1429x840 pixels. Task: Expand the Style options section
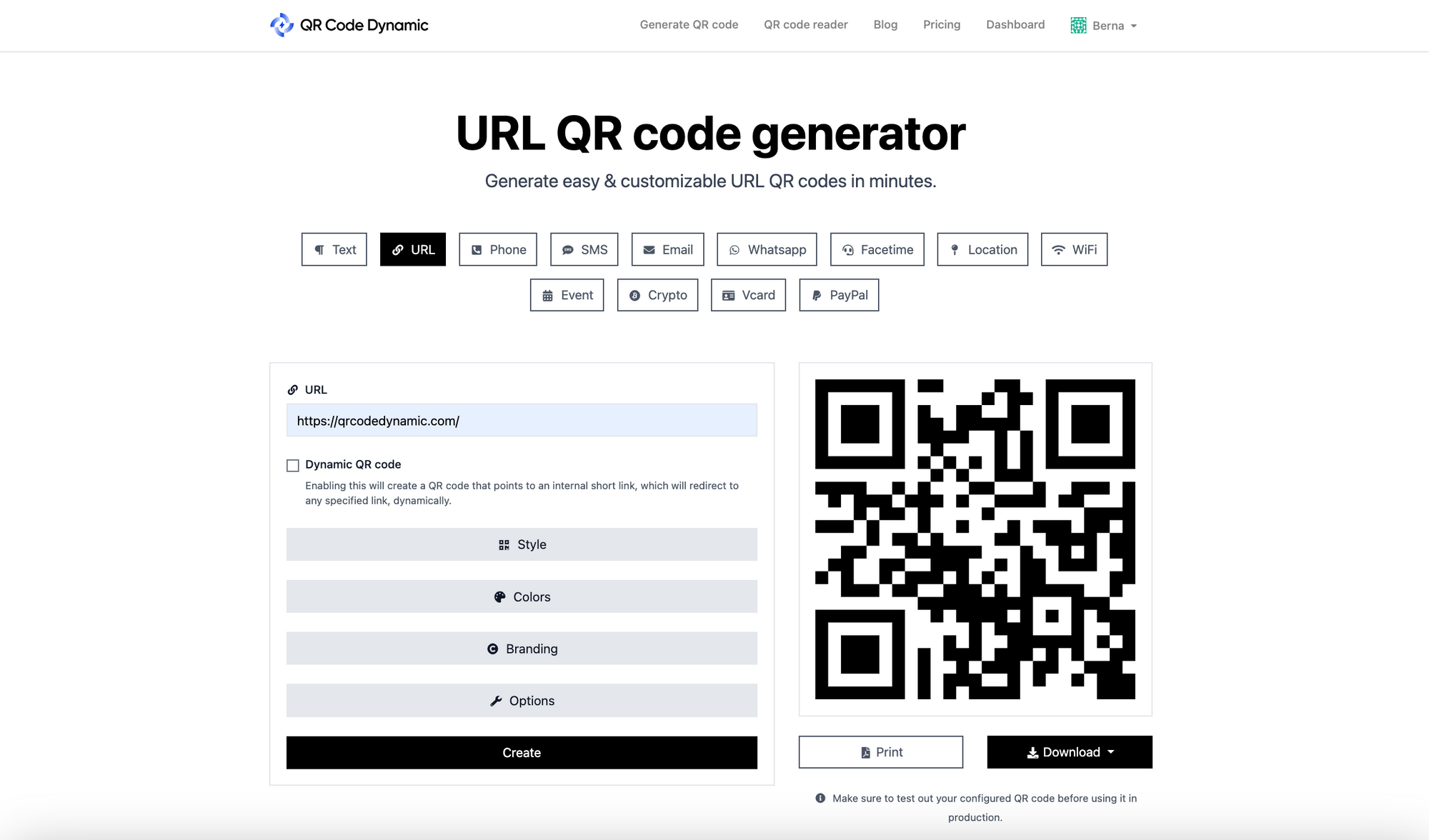521,544
